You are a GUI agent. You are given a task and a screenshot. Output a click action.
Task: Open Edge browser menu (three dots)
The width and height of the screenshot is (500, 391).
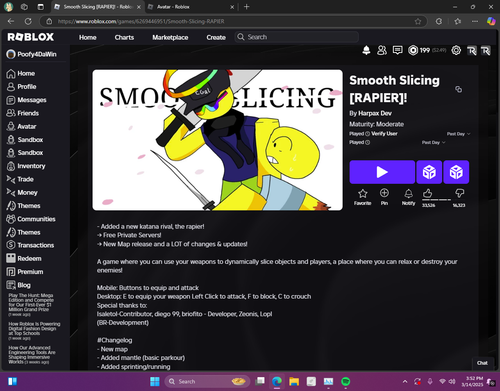coord(475,21)
